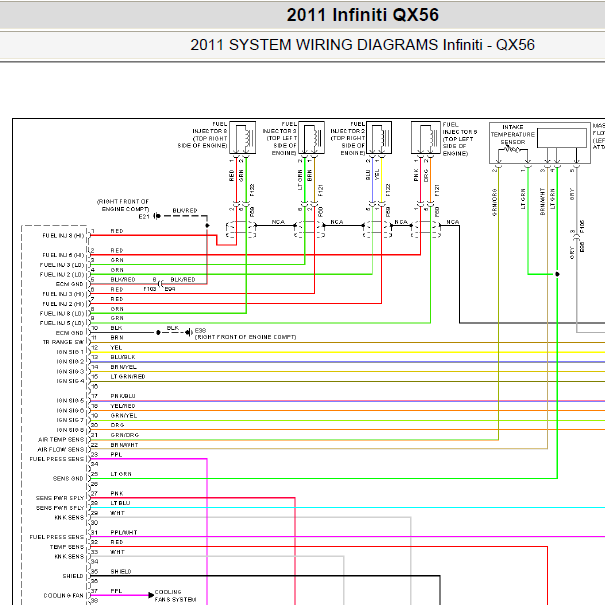This screenshot has width=605, height=605.
Task: Click the 'AIR TEMP SENS' pin label
Action: (61, 439)
